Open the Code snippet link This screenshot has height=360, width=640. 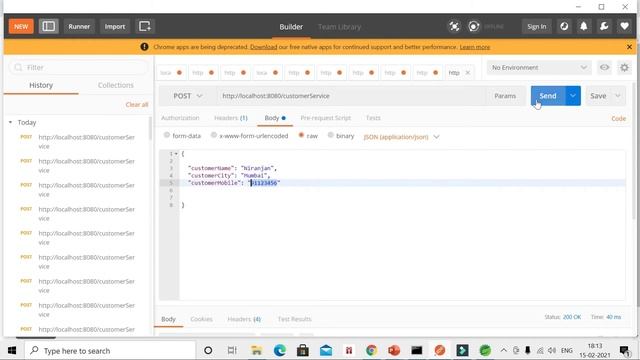(618, 118)
